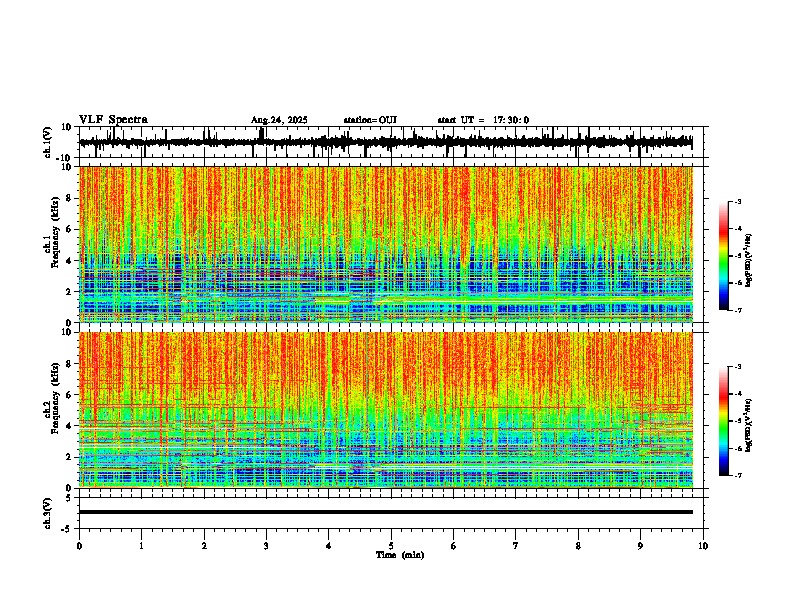Click the date 'Aug.24, 2025' in header
792x612 pixels.
point(279,120)
